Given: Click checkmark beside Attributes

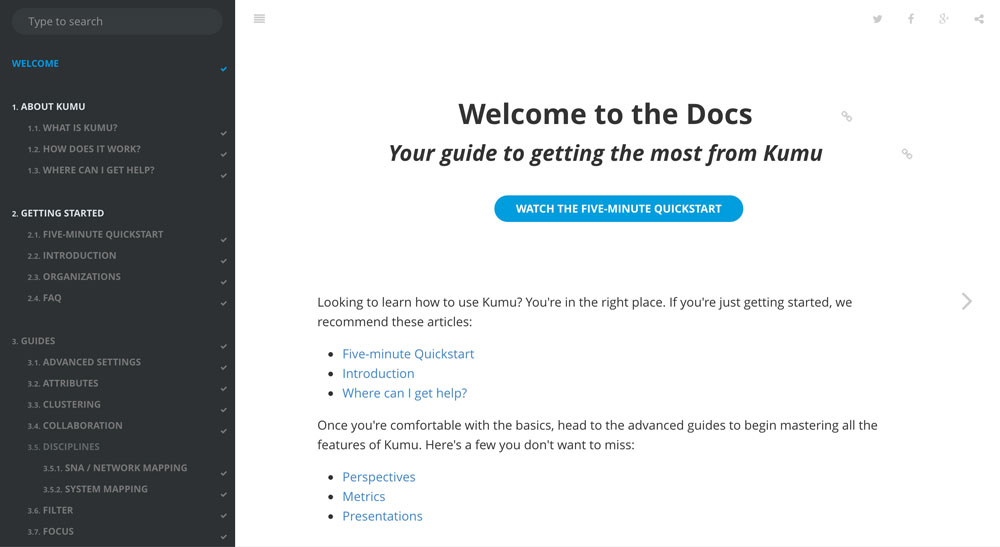Looking at the screenshot, I should pos(224,388).
